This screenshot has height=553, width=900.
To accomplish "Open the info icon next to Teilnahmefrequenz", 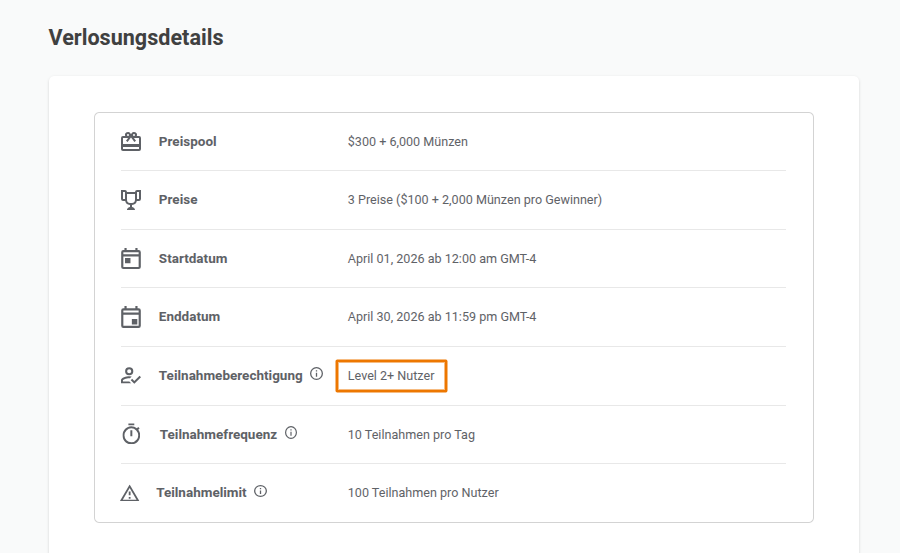I will tap(291, 433).
